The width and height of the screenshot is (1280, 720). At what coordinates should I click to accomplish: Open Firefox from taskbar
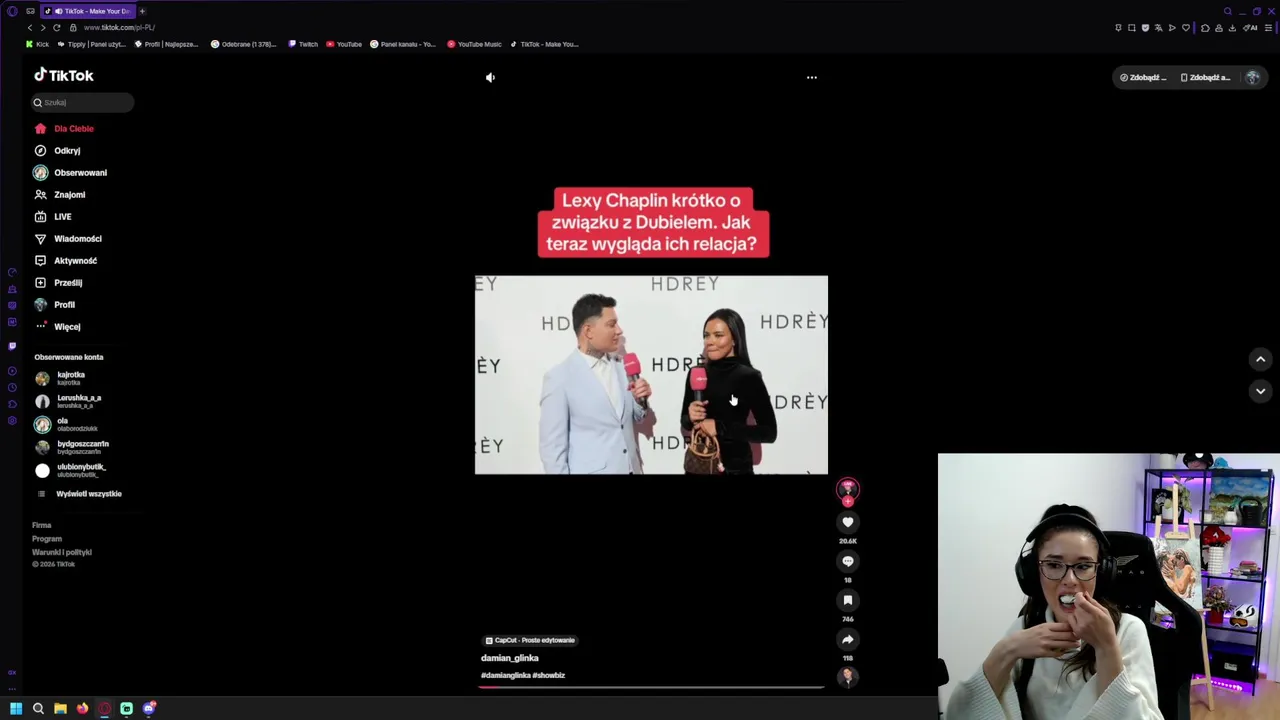[x=82, y=709]
